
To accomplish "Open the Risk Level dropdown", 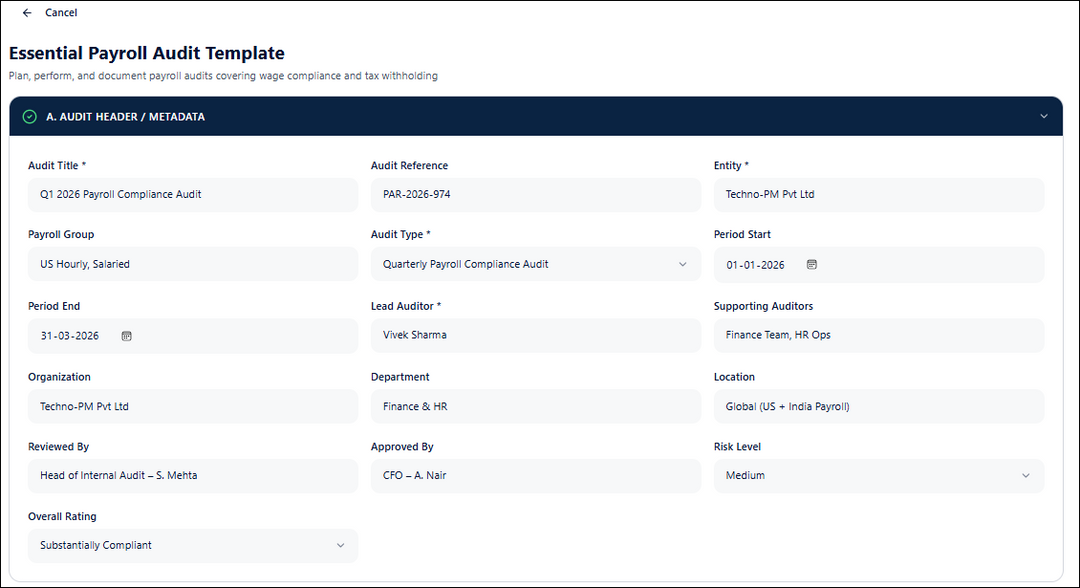I will click(879, 476).
